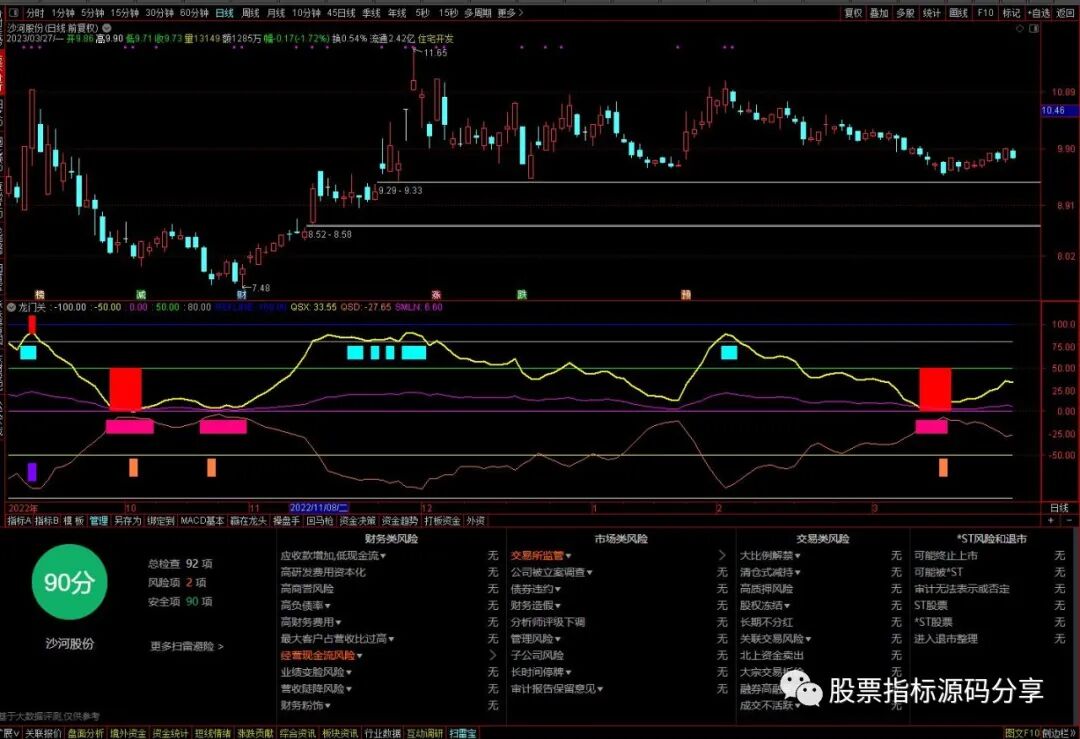Click the 横 event marker under the candlesticks
The width and height of the screenshot is (1080, 739).
pyautogui.click(x=39, y=294)
